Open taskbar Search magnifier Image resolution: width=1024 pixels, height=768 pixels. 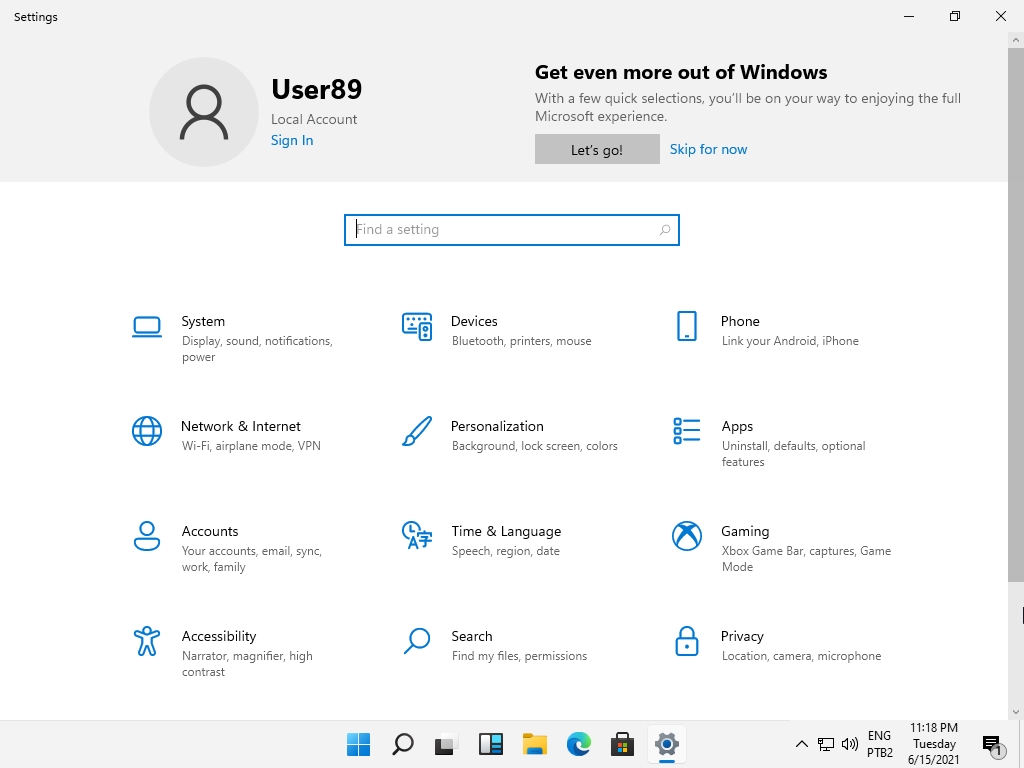[x=402, y=744]
